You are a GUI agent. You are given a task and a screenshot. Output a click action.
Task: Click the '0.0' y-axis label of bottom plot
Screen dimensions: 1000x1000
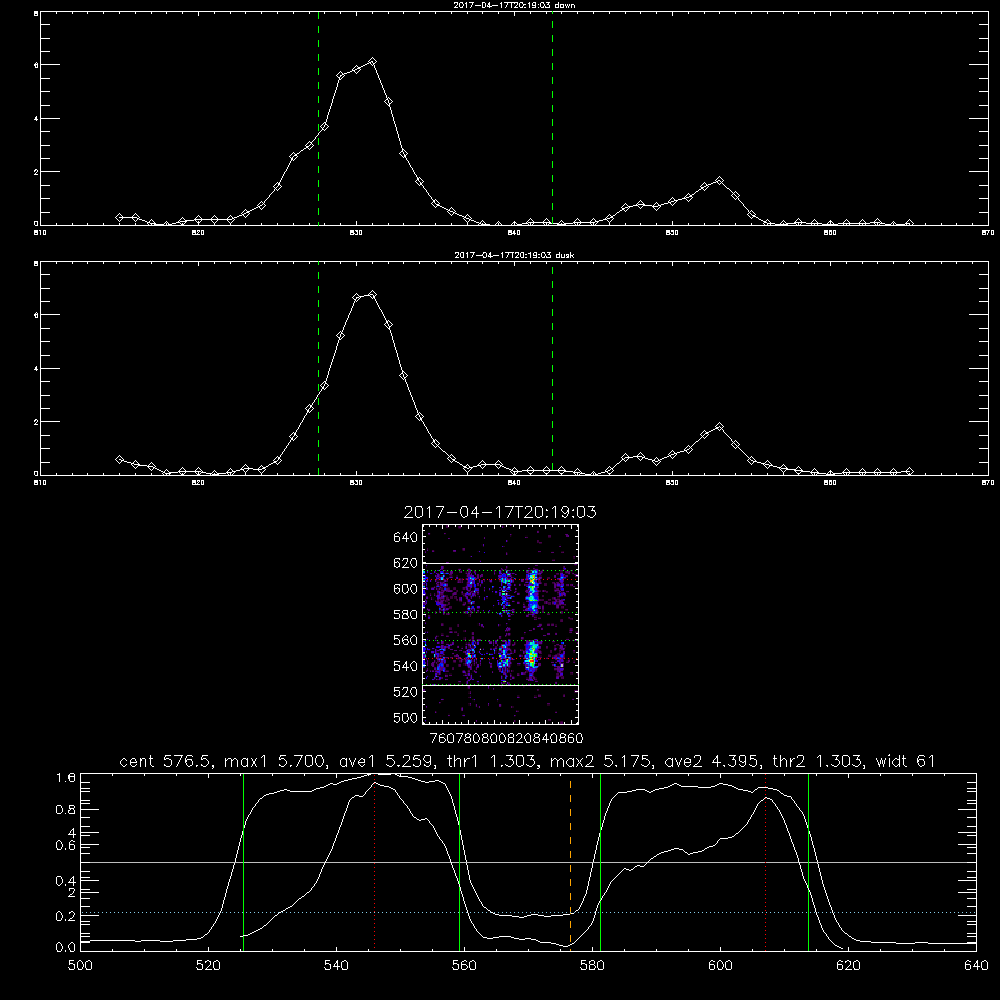(x=66, y=948)
